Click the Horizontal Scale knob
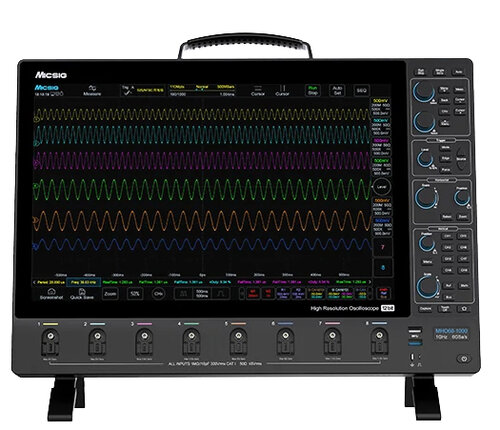Image resolution: width=500 pixels, height=430 pixels. (426, 198)
